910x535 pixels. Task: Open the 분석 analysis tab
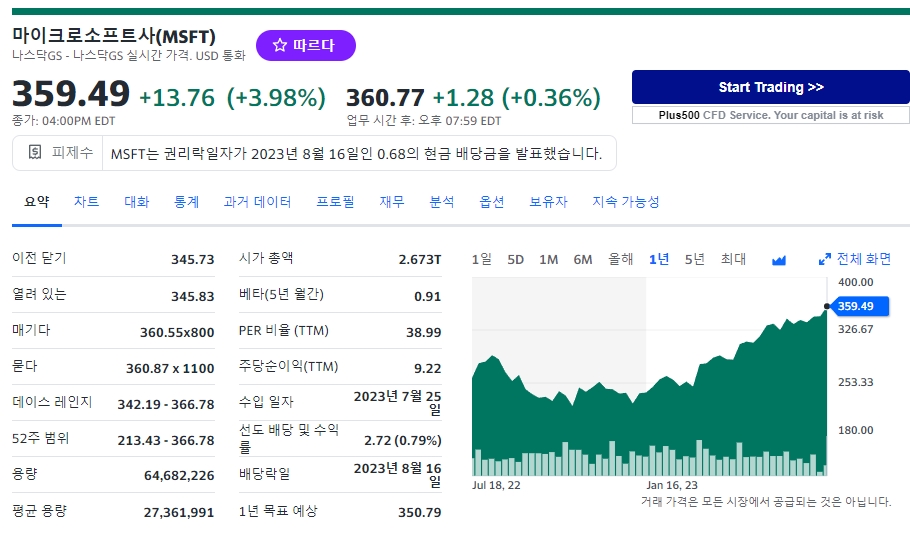pos(442,202)
